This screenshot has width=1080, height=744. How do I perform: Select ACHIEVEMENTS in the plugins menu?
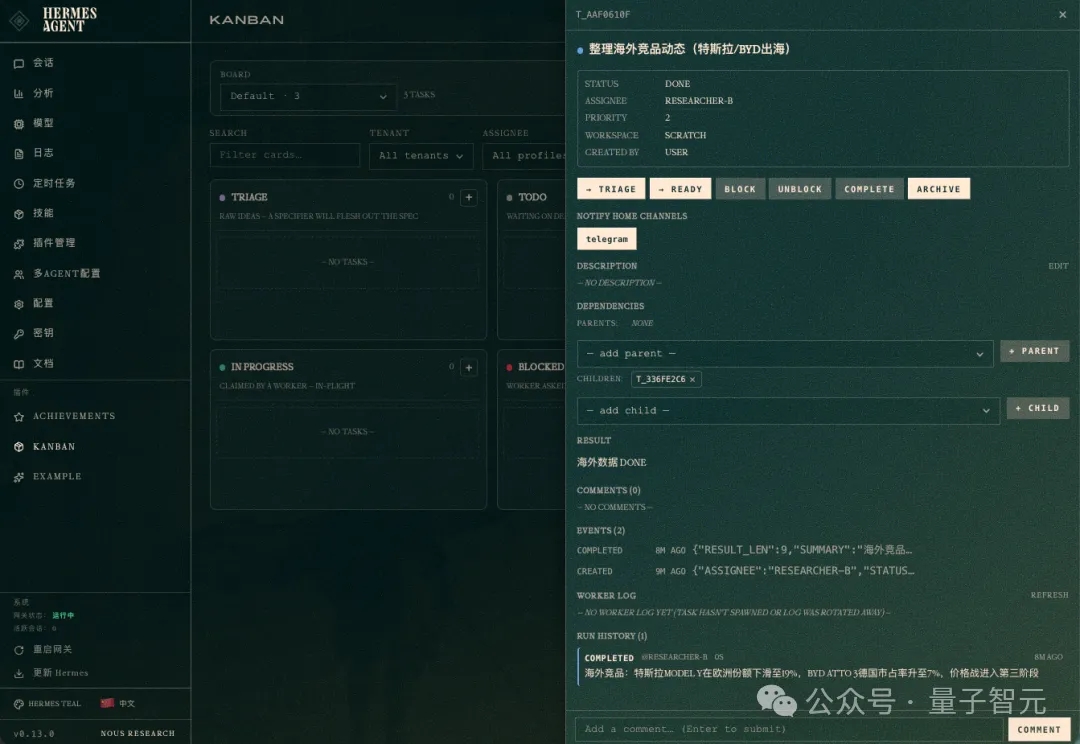pos(74,416)
